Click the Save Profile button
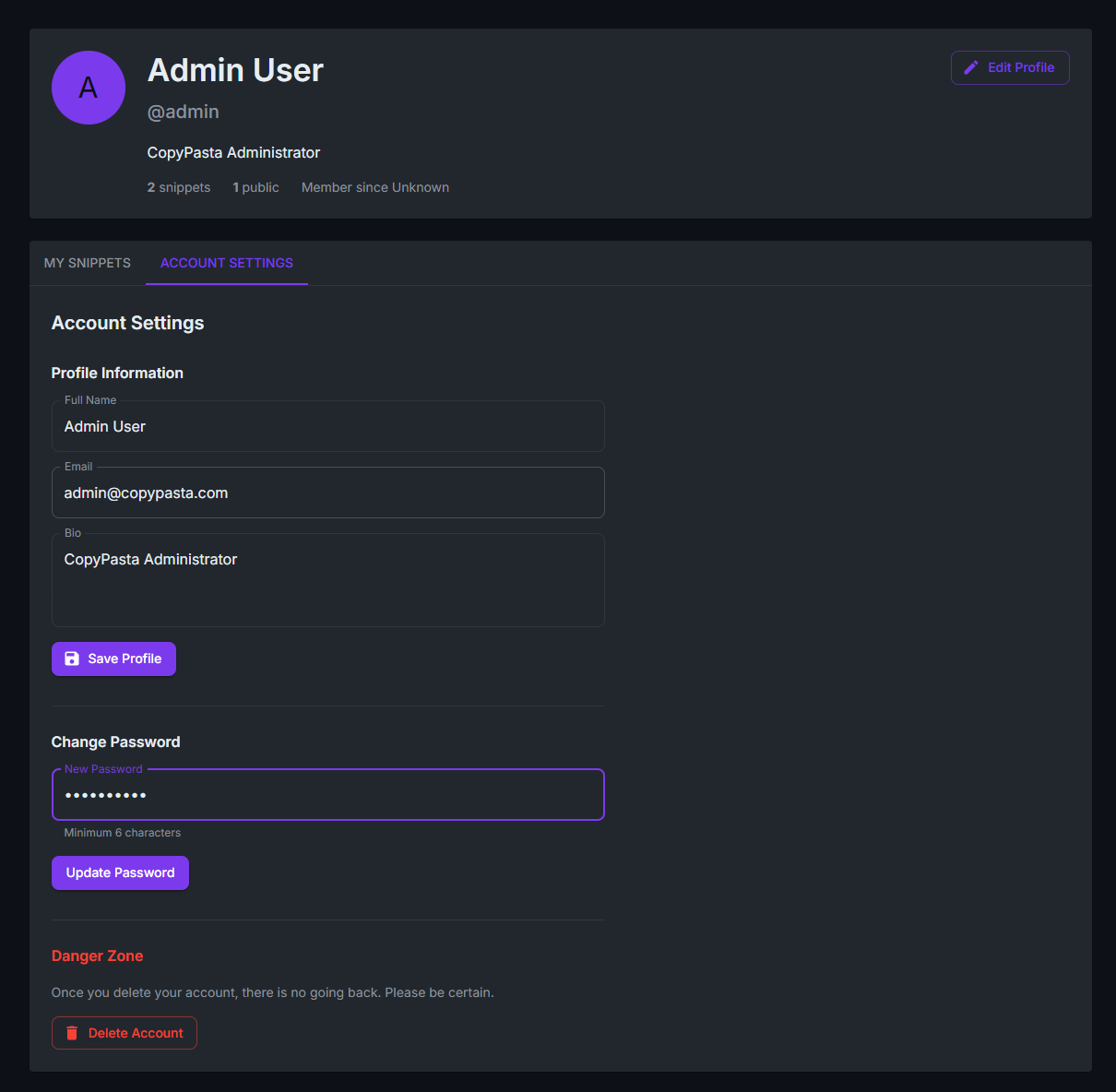 coord(113,659)
